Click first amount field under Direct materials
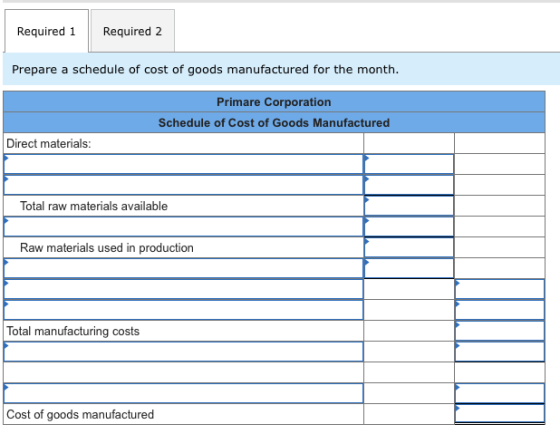This screenshot has width=560, height=434. click(x=409, y=164)
